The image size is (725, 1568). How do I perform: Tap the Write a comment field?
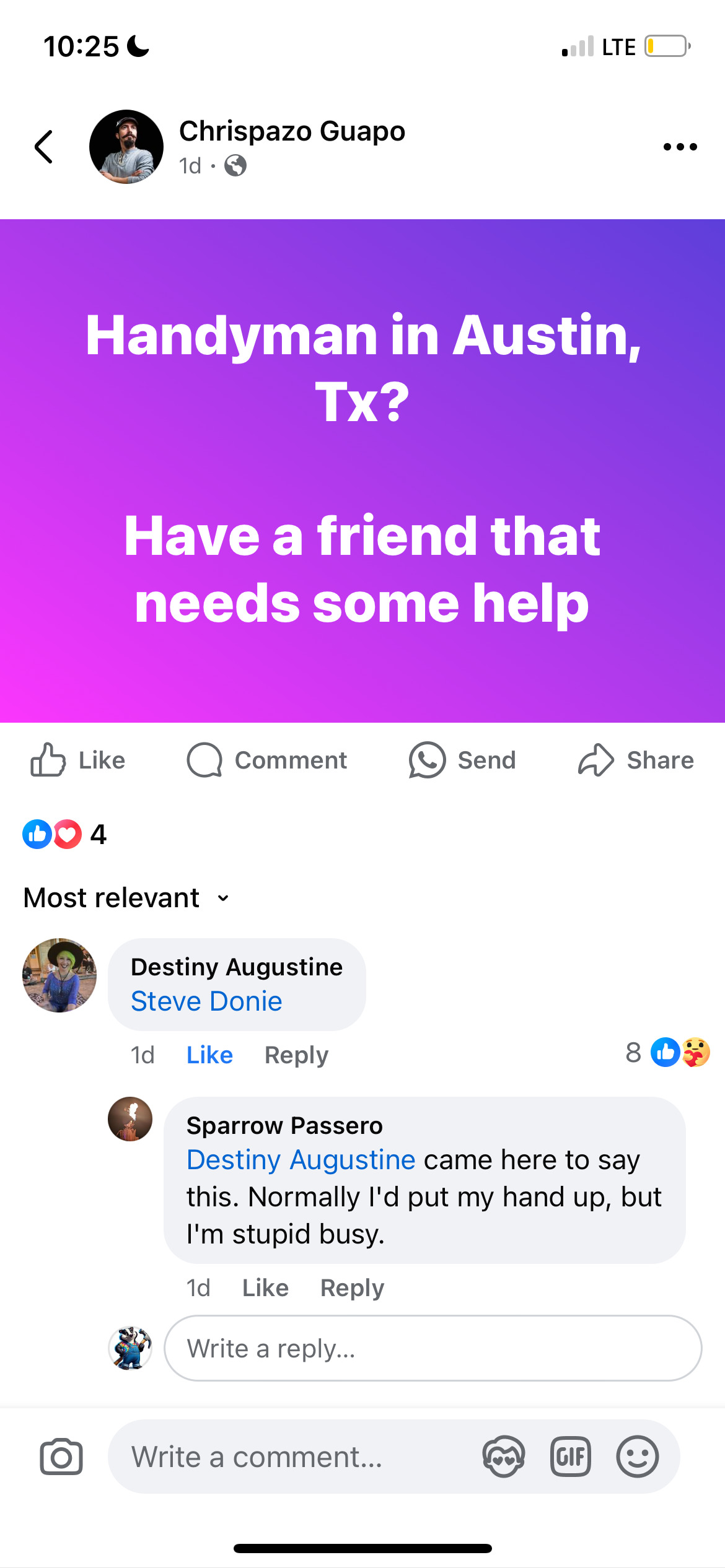click(x=394, y=1457)
